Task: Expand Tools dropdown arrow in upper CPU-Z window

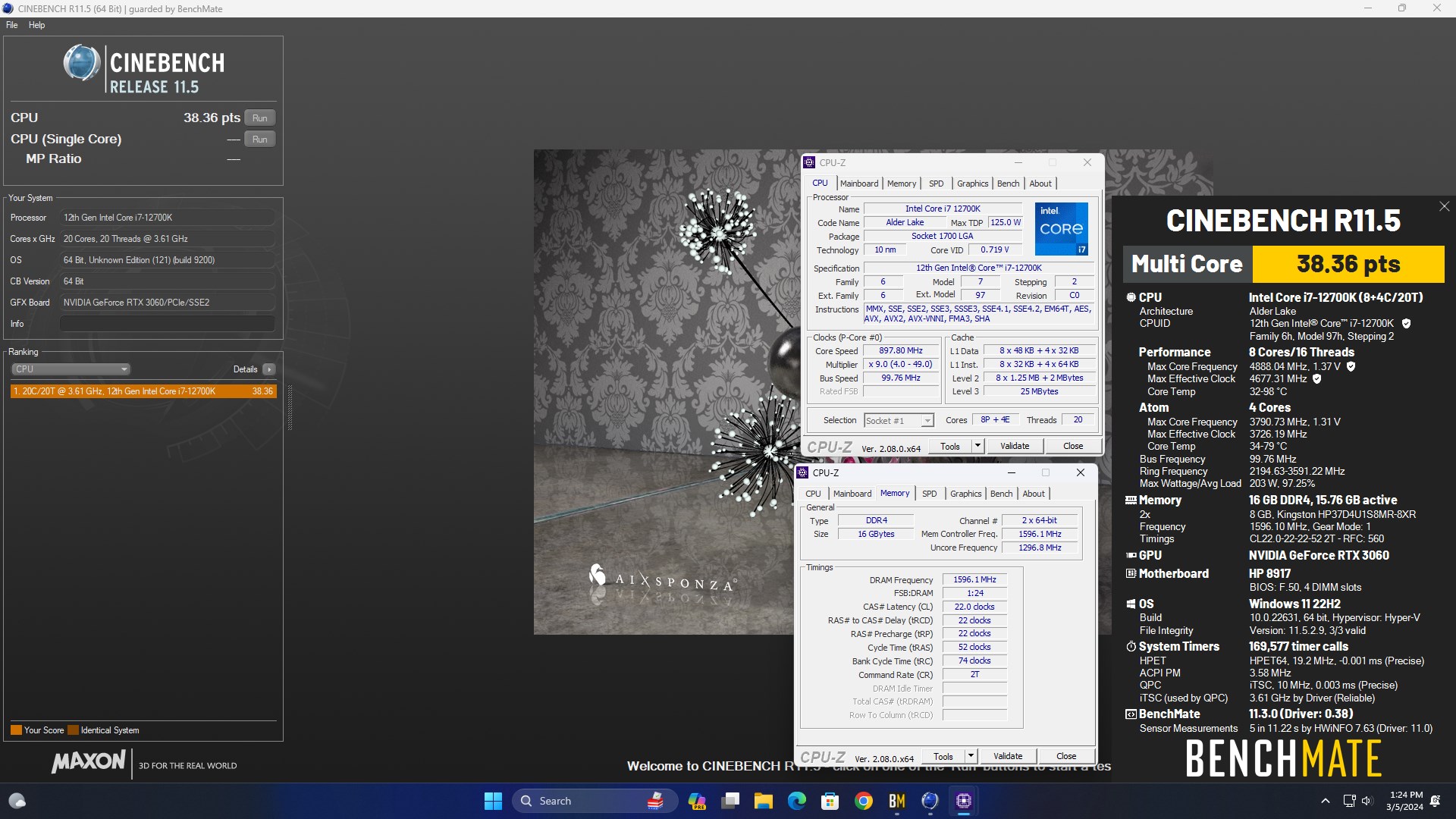Action: [977, 446]
